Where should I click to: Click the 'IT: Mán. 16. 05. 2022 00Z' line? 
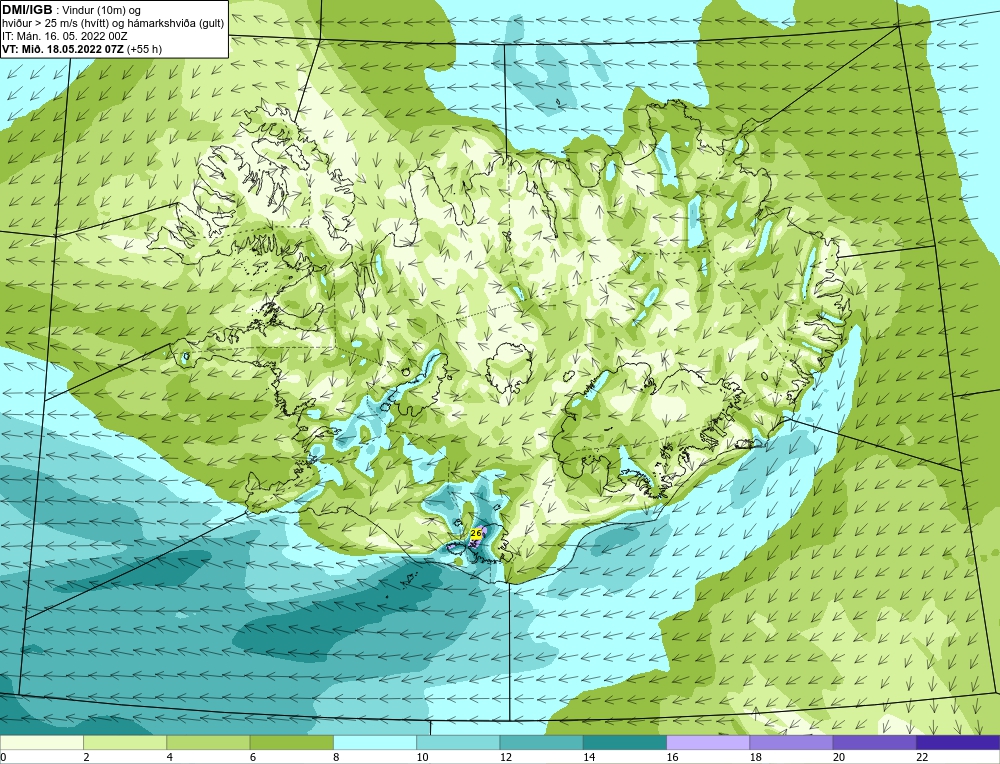click(x=65, y=36)
